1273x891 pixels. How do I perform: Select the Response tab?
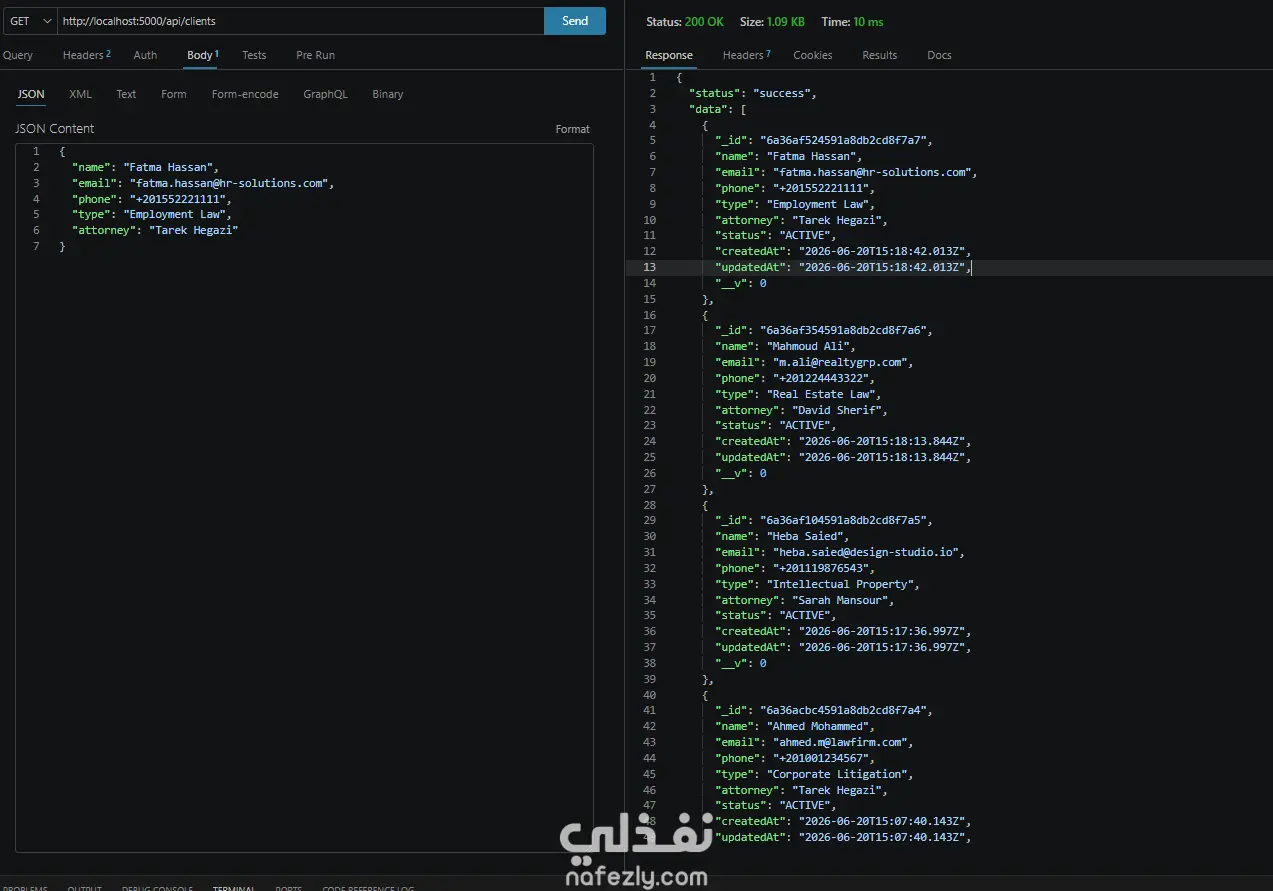[669, 55]
